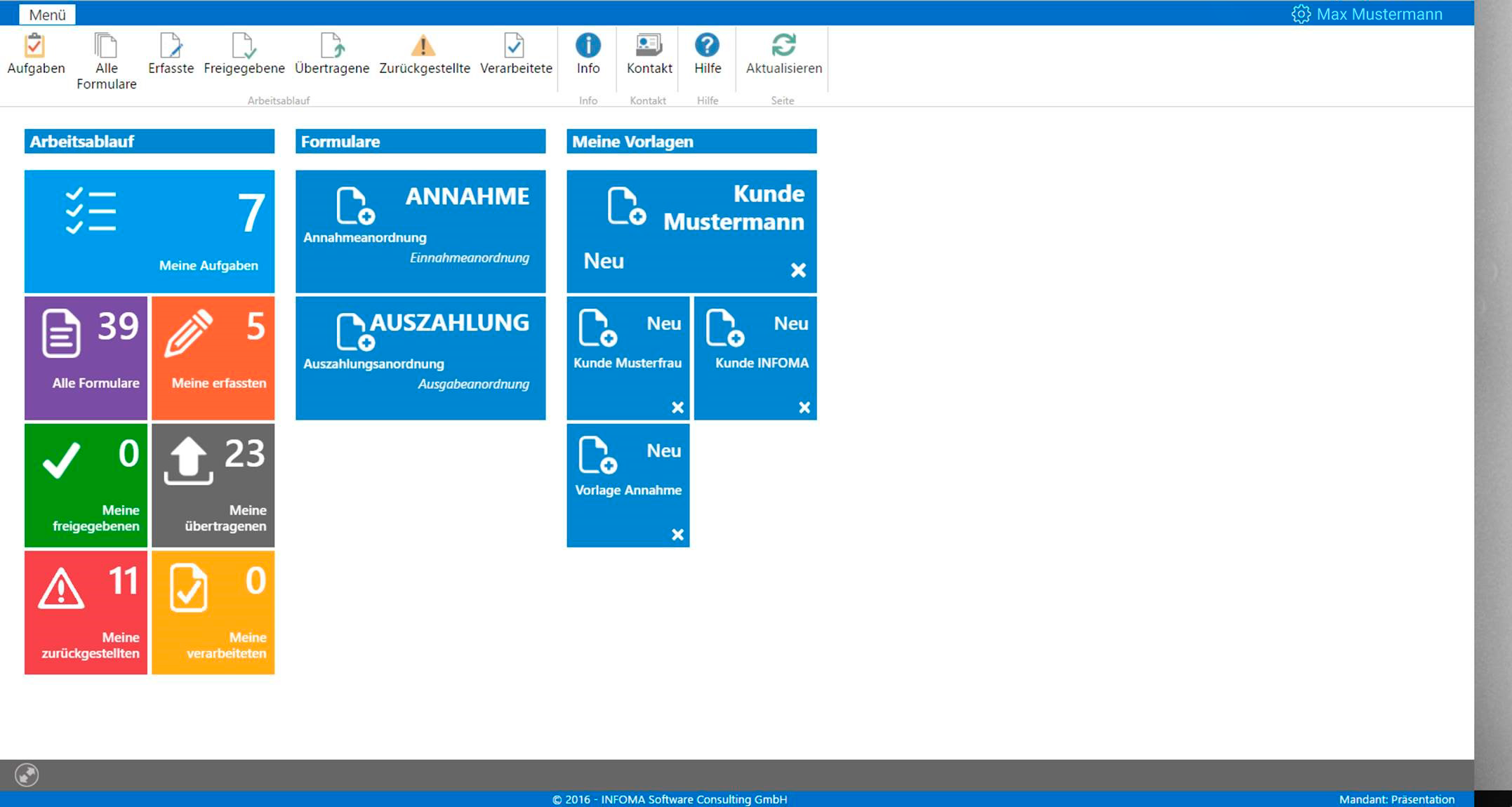Viewport: 1512px width, 807px height.
Task: Open Meine zurückgestellten red tile
Action: 86,612
